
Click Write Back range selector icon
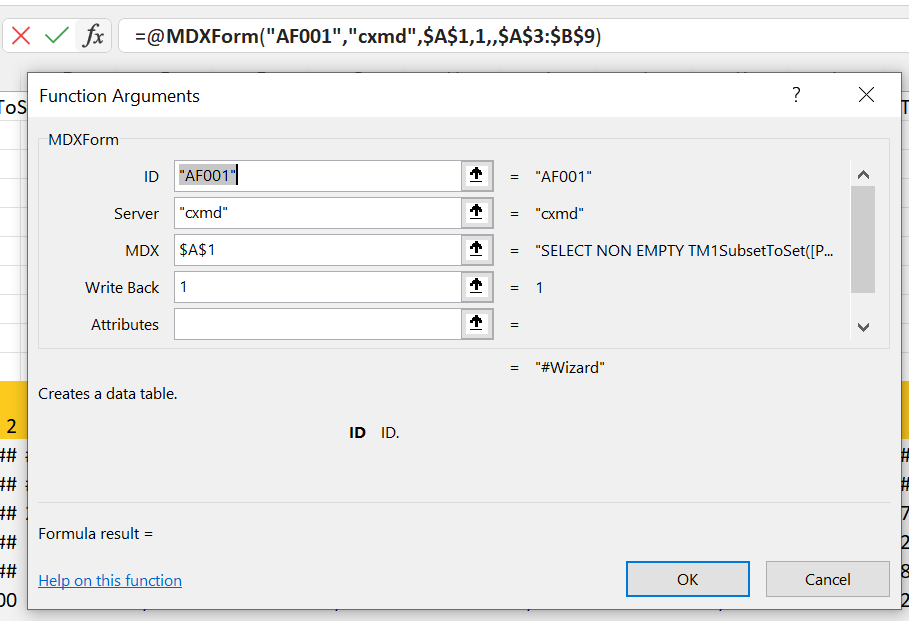pos(476,287)
